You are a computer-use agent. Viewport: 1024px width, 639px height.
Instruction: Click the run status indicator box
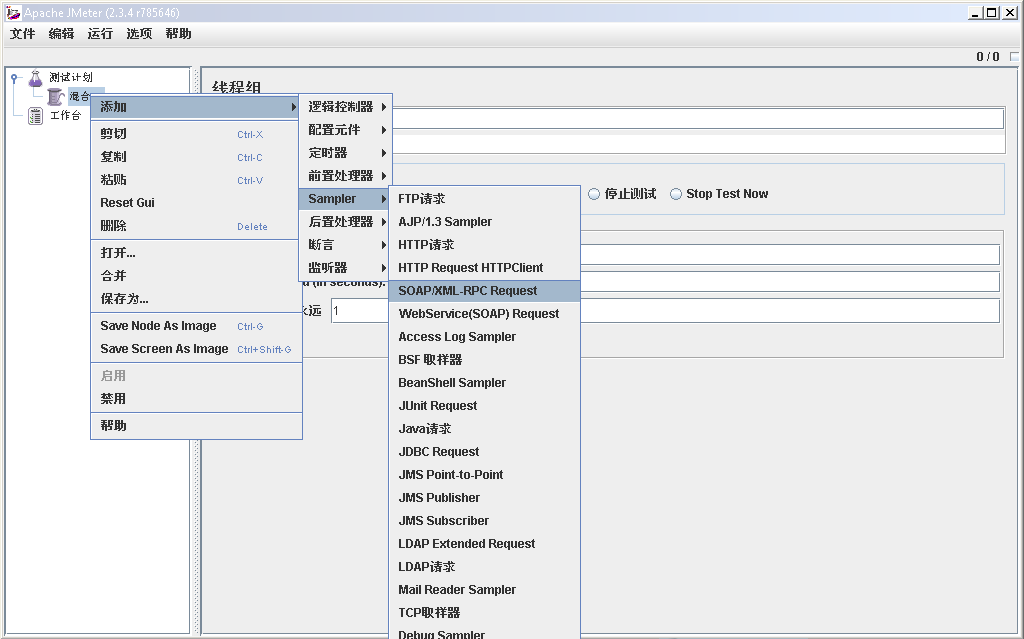pos(1015,57)
